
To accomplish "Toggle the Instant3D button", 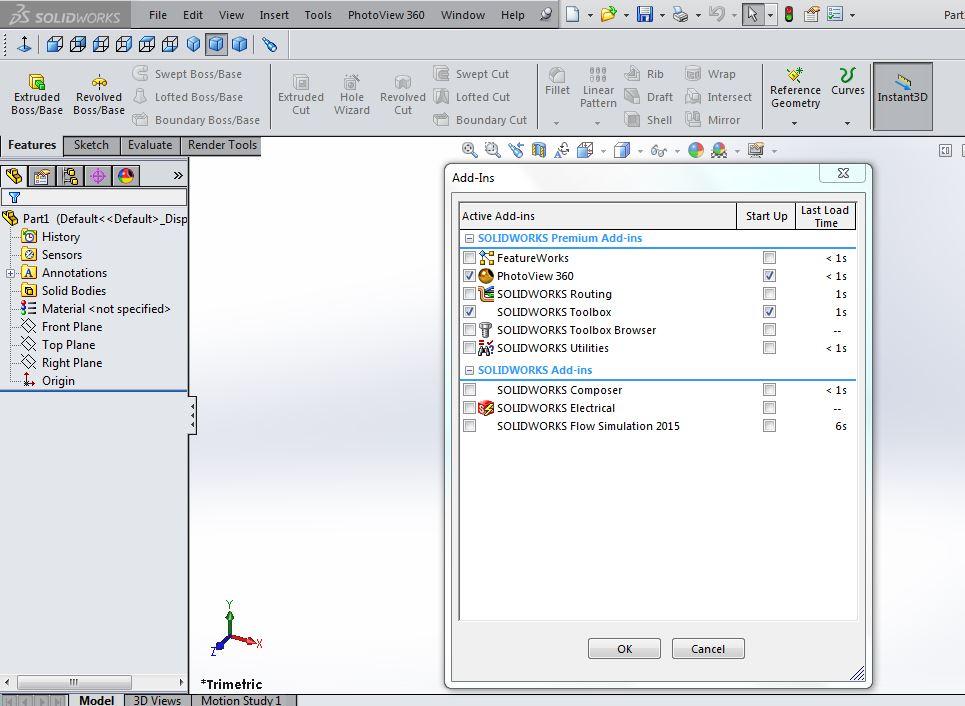I will click(902, 96).
